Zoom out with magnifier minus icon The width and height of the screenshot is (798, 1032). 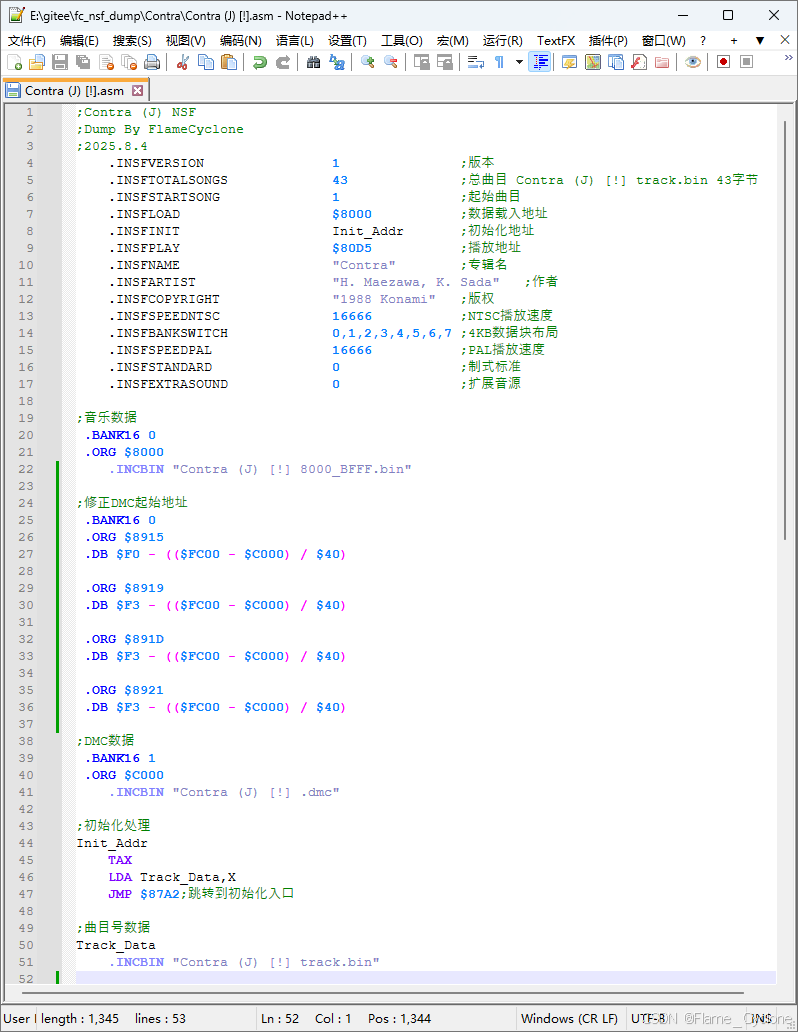pyautogui.click(x=391, y=63)
